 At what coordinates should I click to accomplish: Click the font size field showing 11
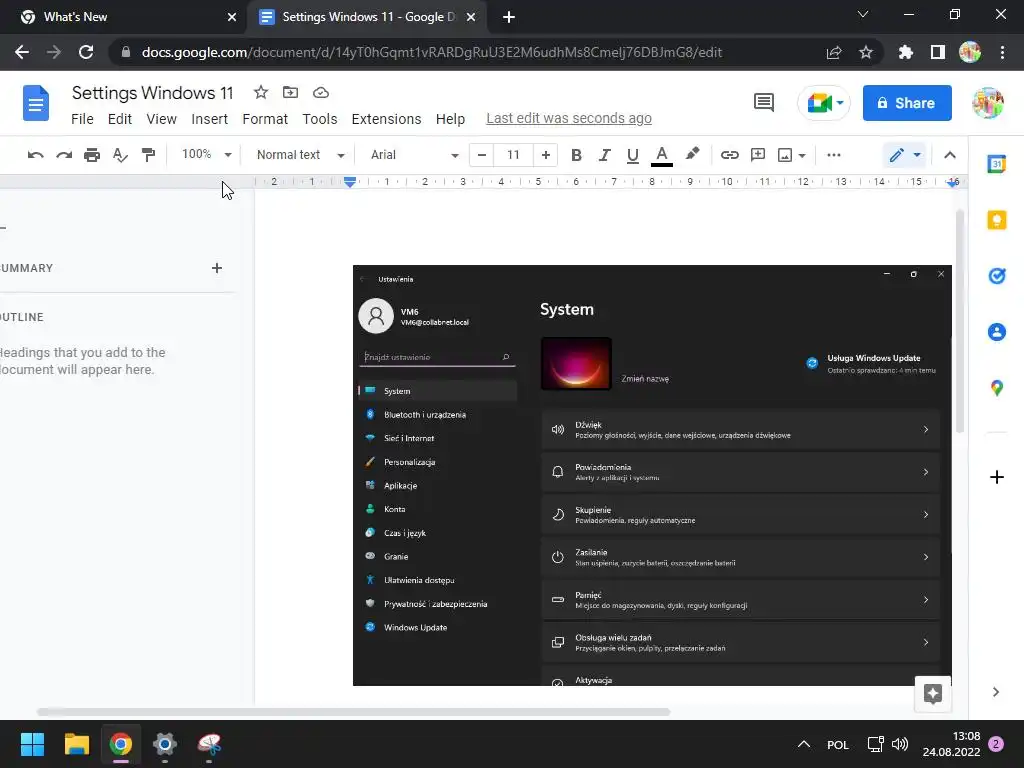(513, 155)
